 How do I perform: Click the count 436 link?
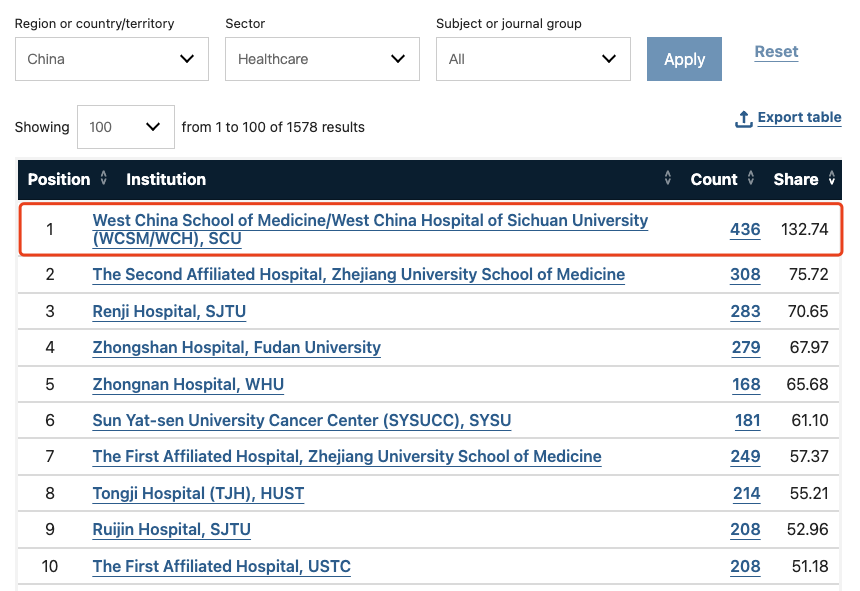click(x=745, y=229)
